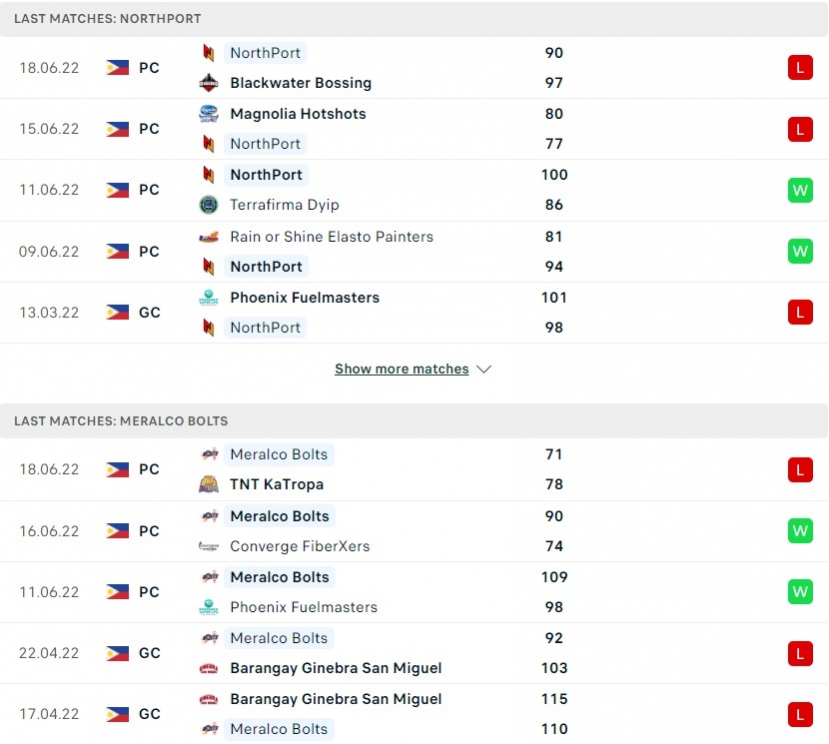Open the Blackwater Bossing team link

pyautogui.click(x=301, y=83)
